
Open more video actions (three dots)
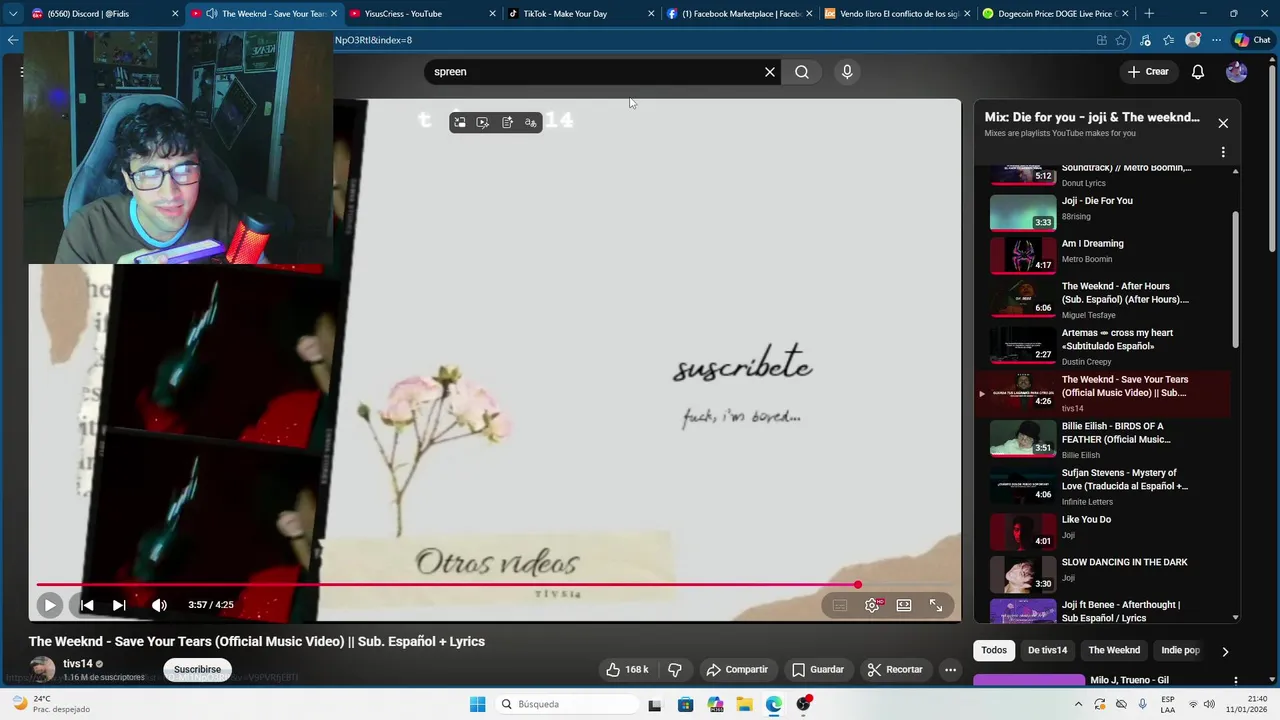[951, 670]
